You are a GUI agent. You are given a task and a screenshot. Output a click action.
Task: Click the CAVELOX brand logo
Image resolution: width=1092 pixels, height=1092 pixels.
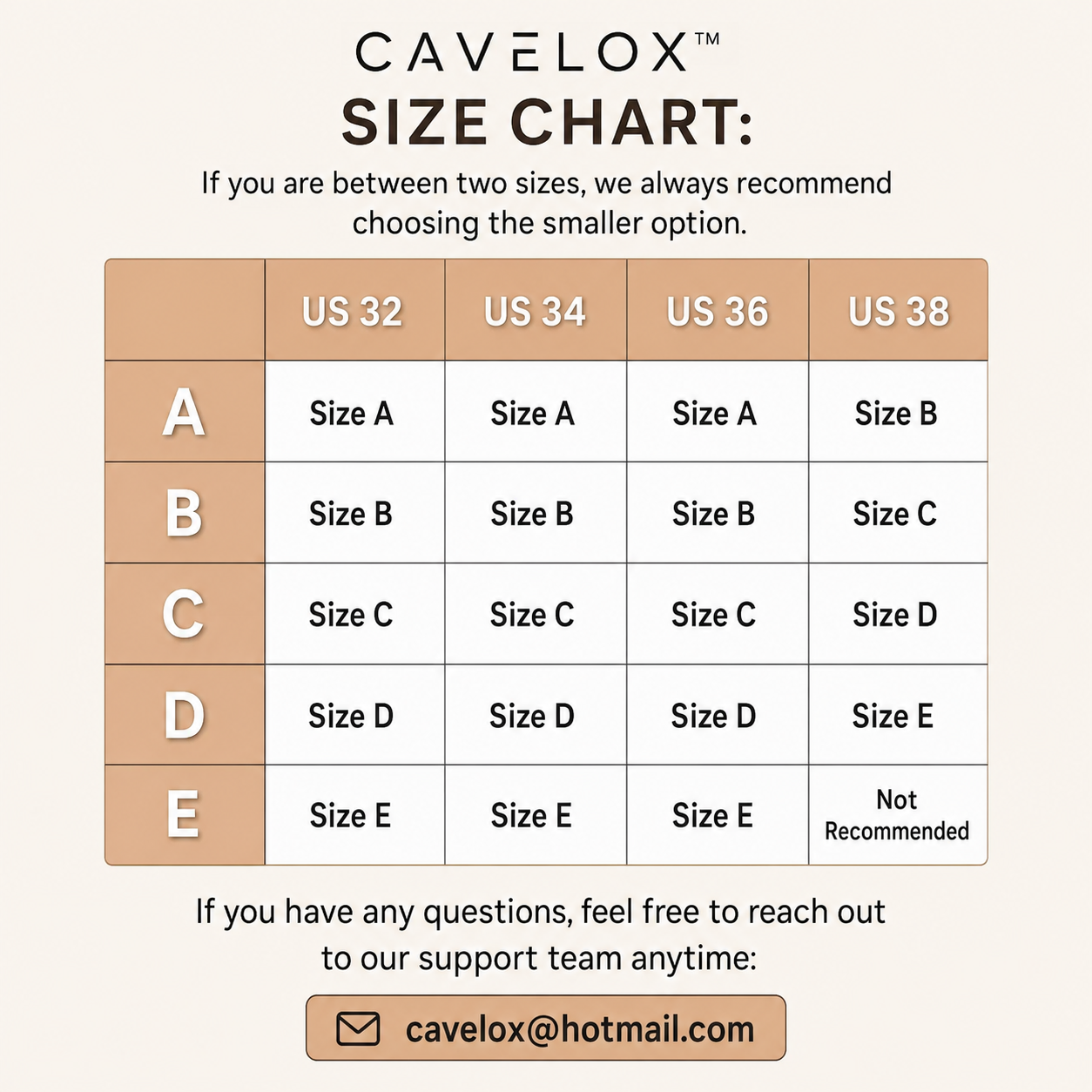[537, 51]
